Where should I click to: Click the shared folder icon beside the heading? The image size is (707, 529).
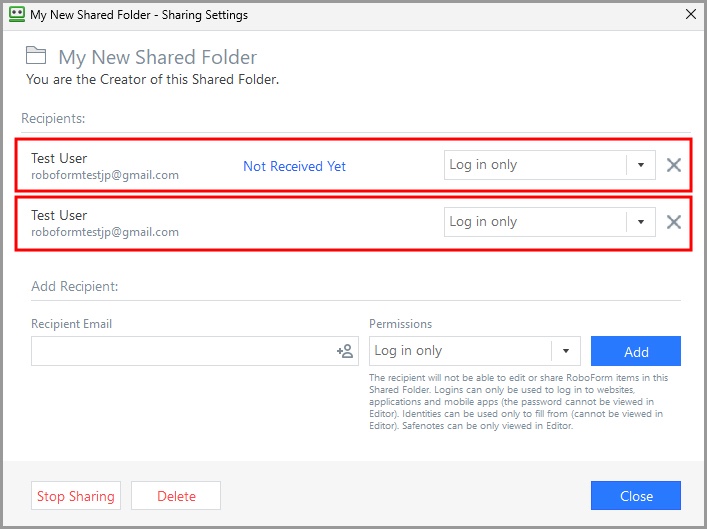pos(36,55)
